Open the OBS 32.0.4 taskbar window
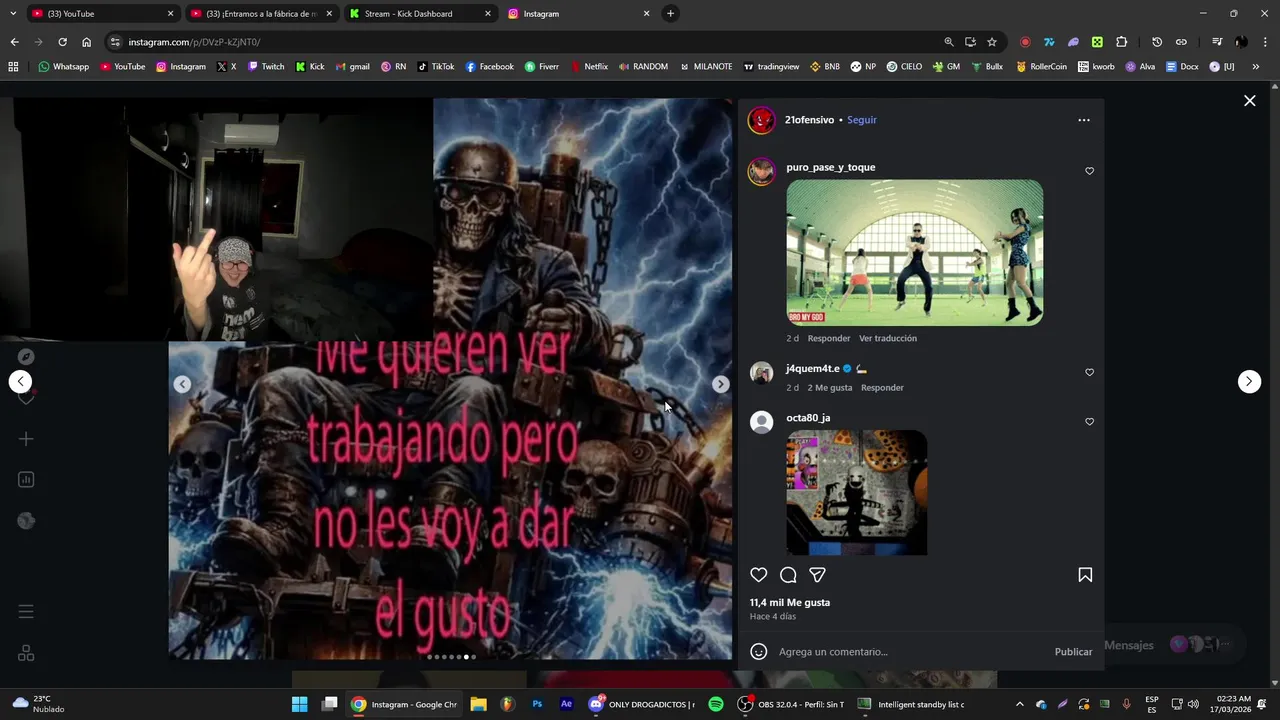Screen dimensions: 1280x720 tap(790, 704)
